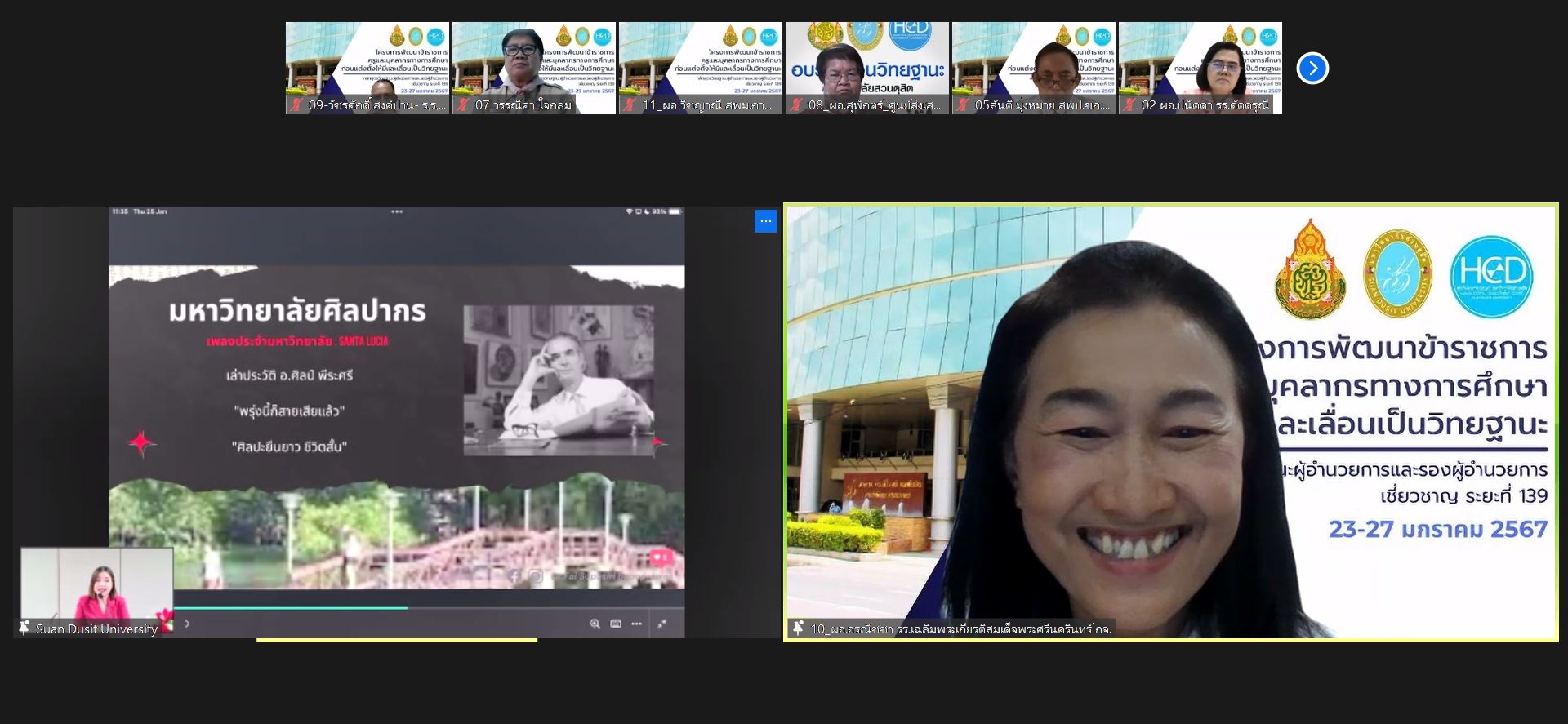Viewport: 1568px width, 724px height.
Task: Click three dots at top of iPad screen
Action: [x=396, y=211]
